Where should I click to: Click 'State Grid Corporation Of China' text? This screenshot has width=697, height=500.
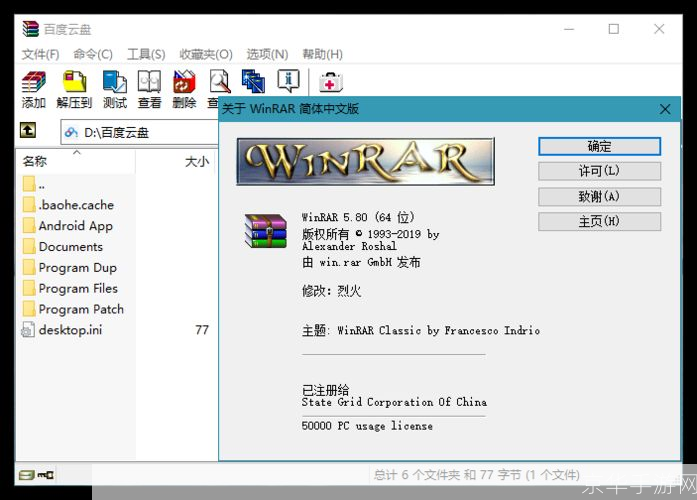pos(394,402)
